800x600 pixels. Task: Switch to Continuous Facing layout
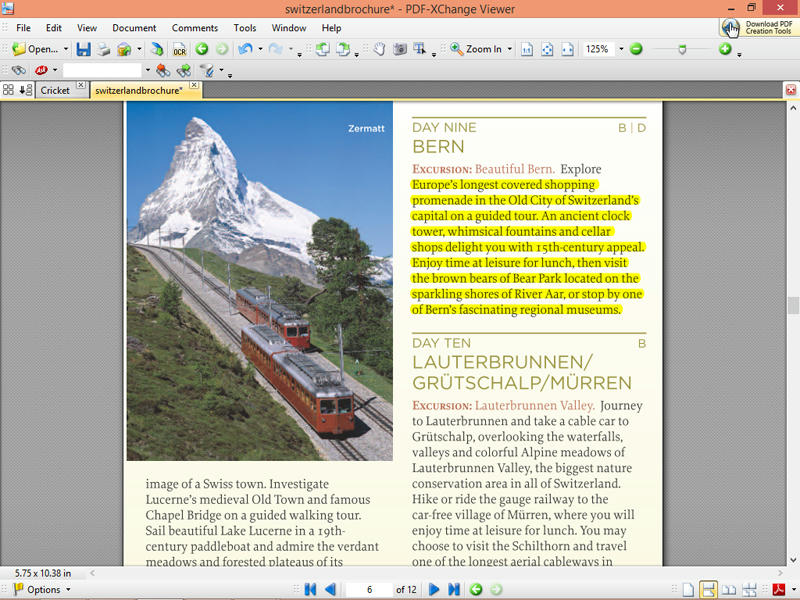(749, 590)
